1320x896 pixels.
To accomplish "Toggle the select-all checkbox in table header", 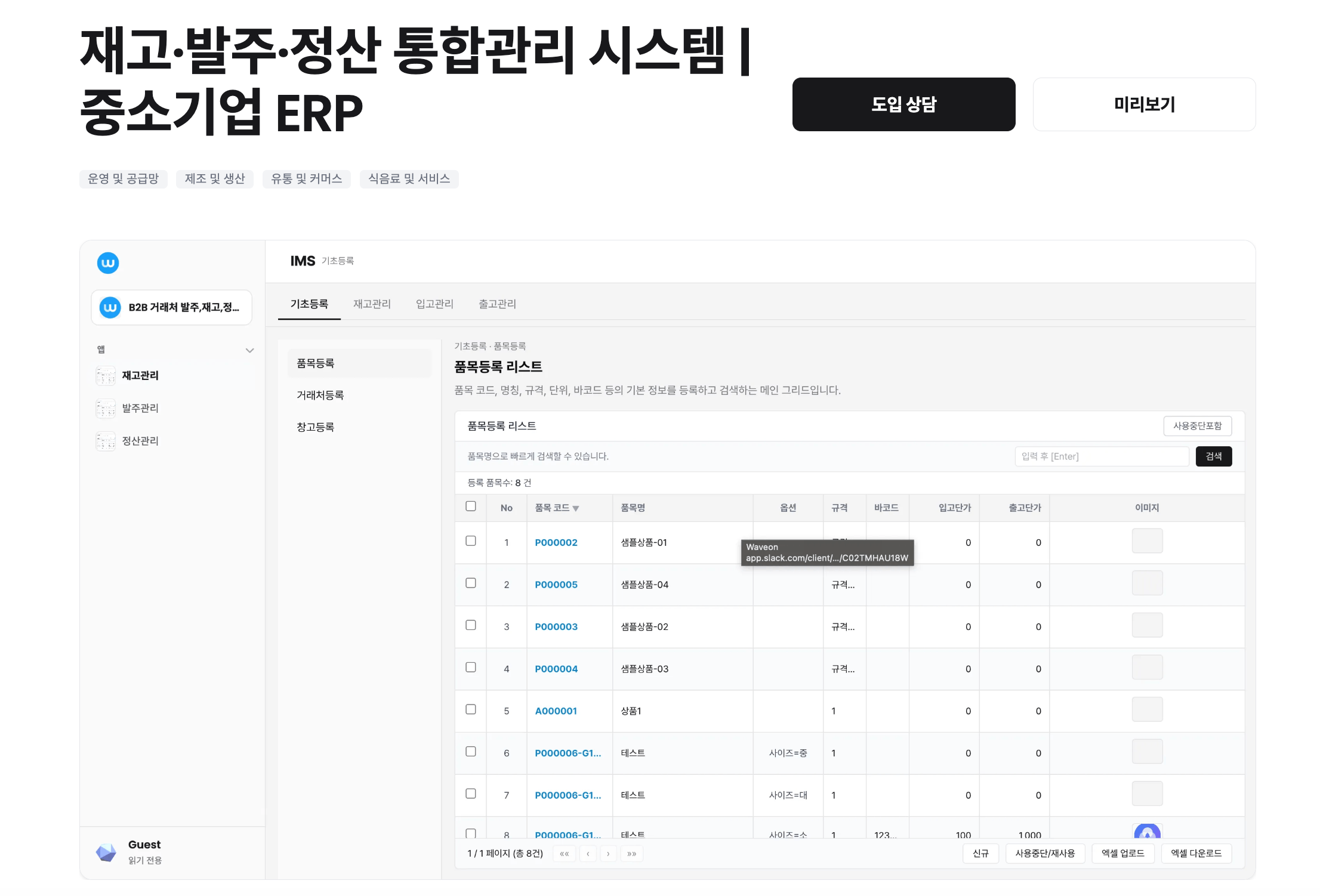I will coord(471,505).
